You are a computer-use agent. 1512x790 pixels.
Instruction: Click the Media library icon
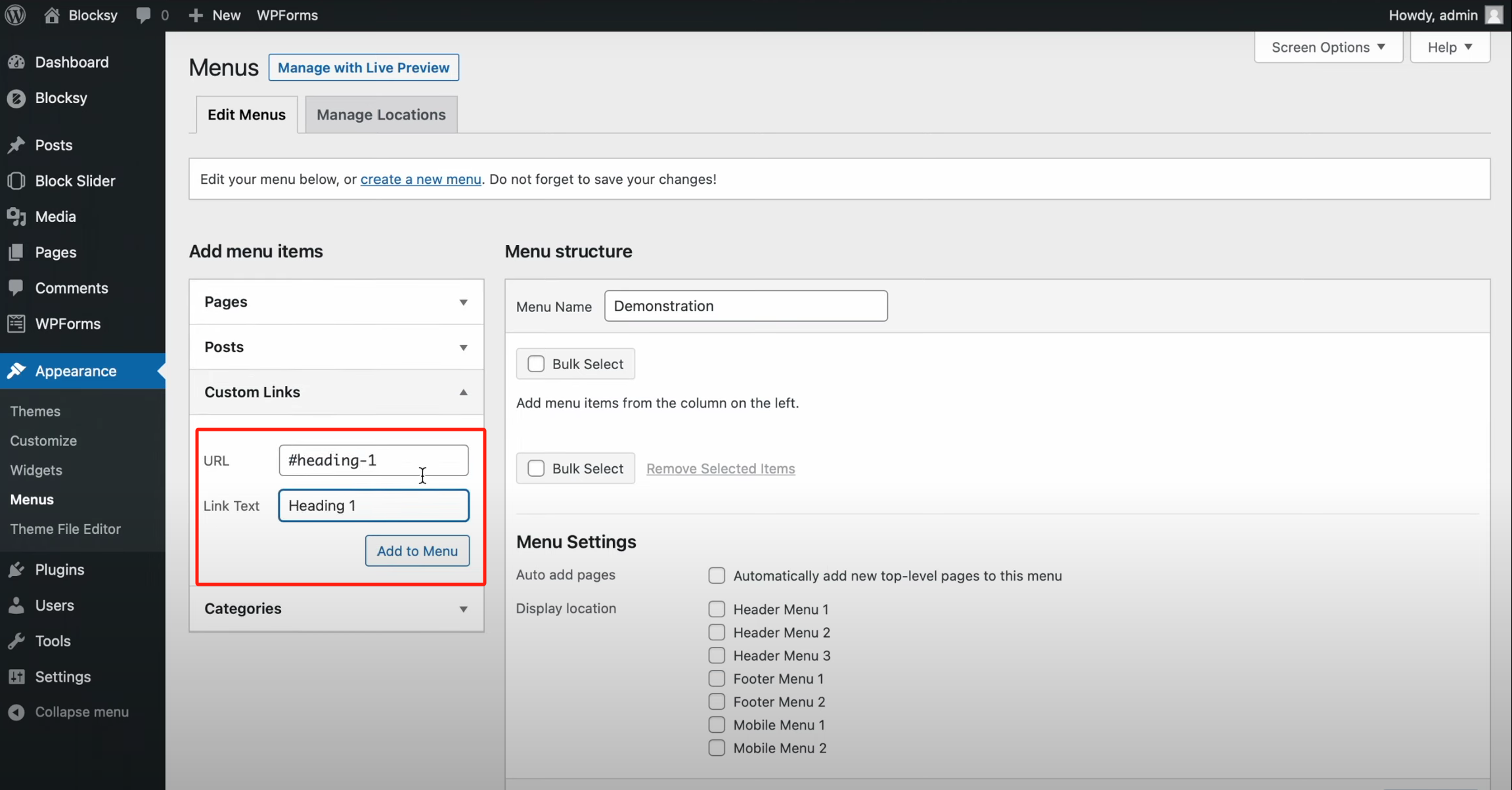pos(16,217)
